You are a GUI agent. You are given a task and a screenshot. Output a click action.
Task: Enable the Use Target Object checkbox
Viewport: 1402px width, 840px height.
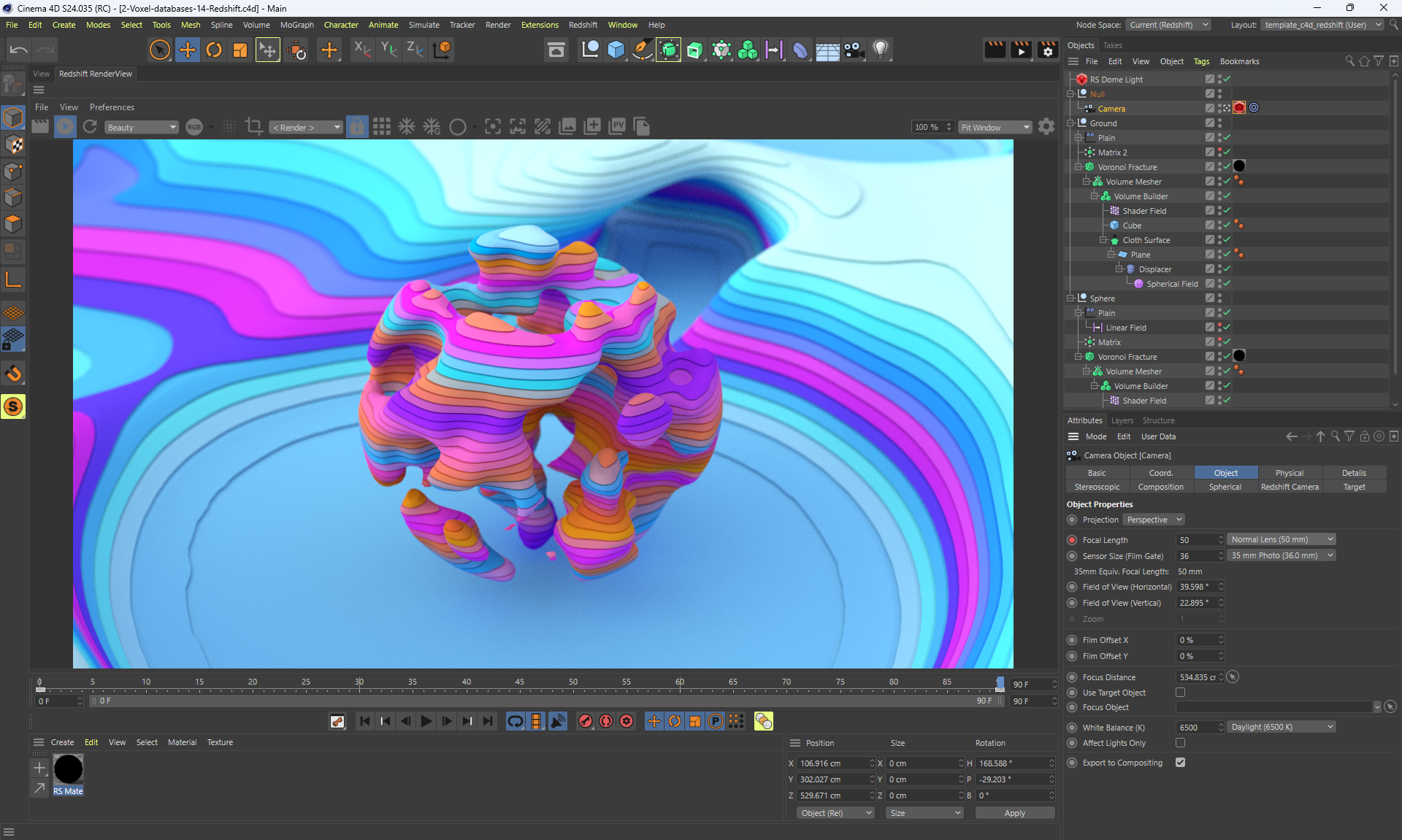(x=1180, y=693)
